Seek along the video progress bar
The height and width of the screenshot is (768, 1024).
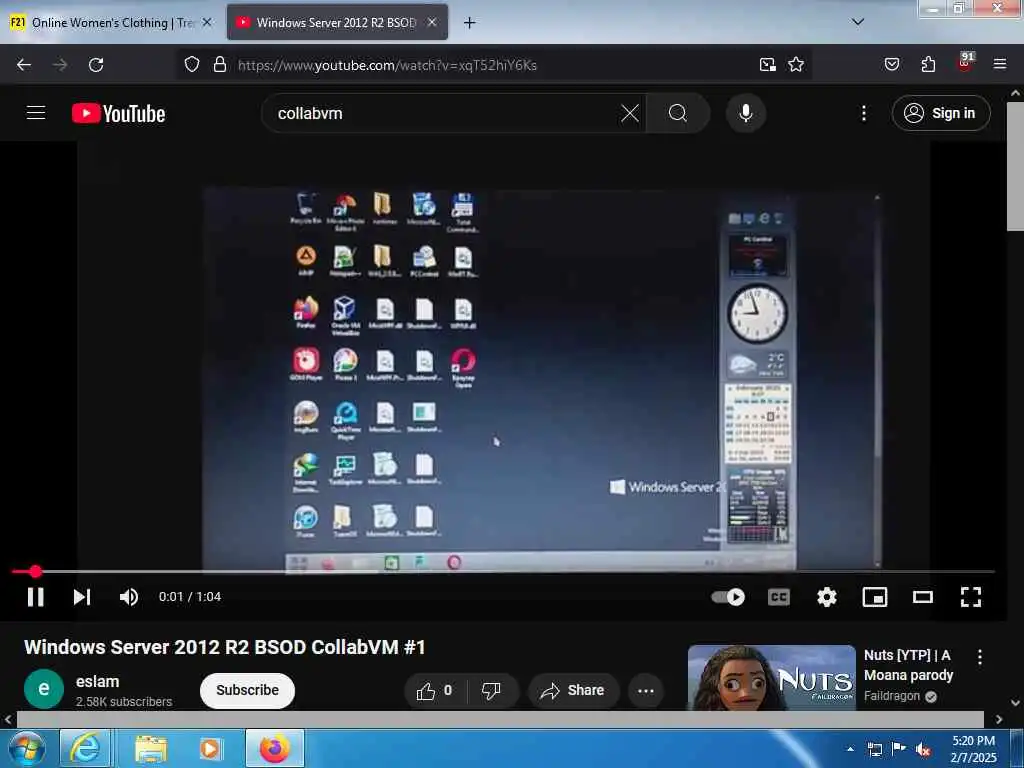pos(503,571)
